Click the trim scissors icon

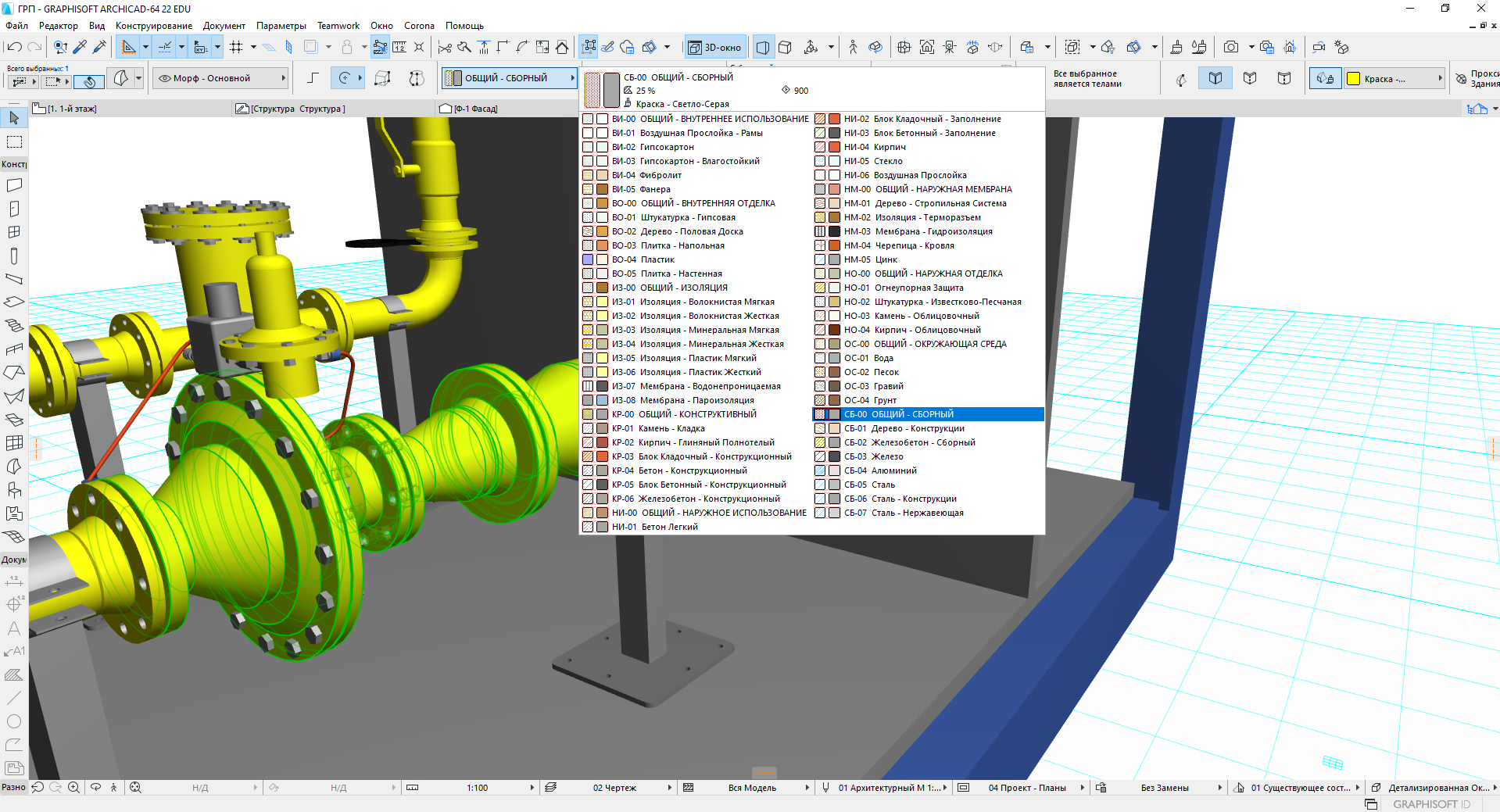[445, 47]
